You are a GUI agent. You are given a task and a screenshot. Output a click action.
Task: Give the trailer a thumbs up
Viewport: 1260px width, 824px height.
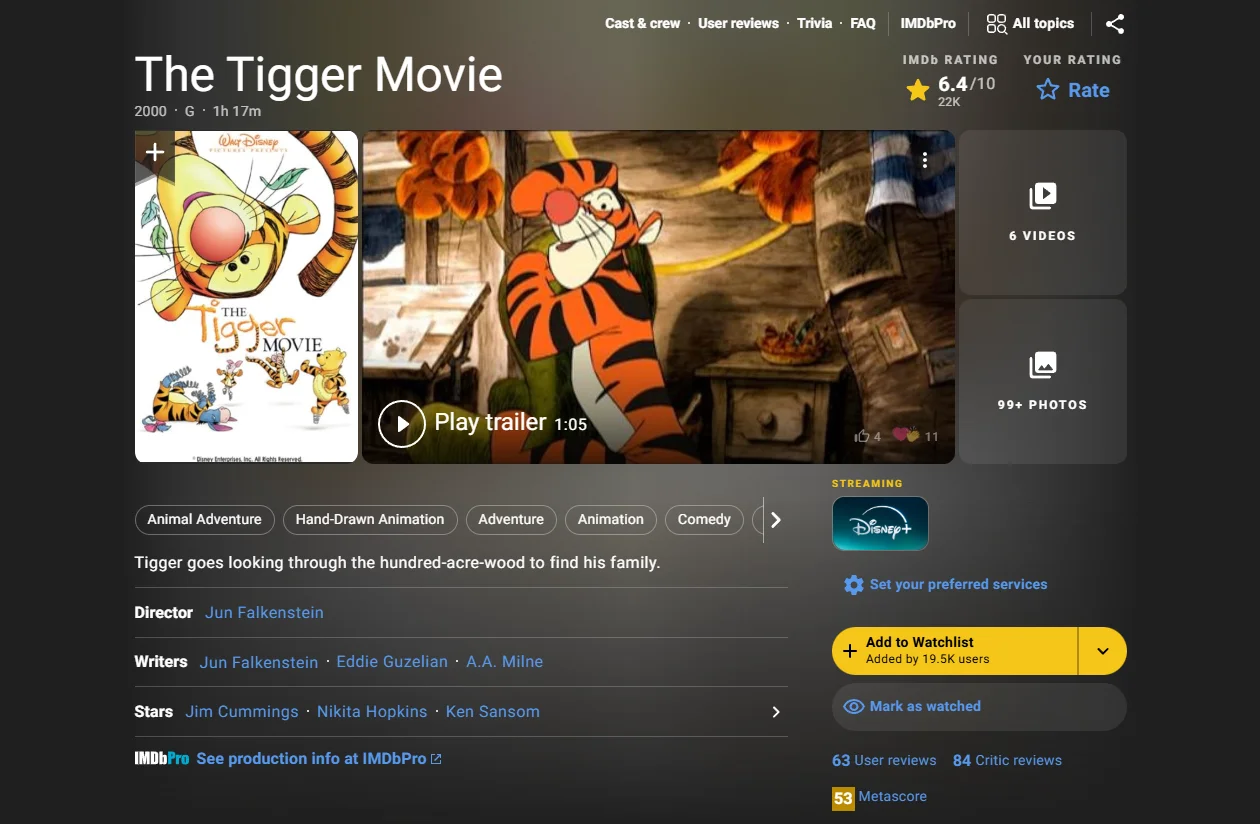point(864,436)
